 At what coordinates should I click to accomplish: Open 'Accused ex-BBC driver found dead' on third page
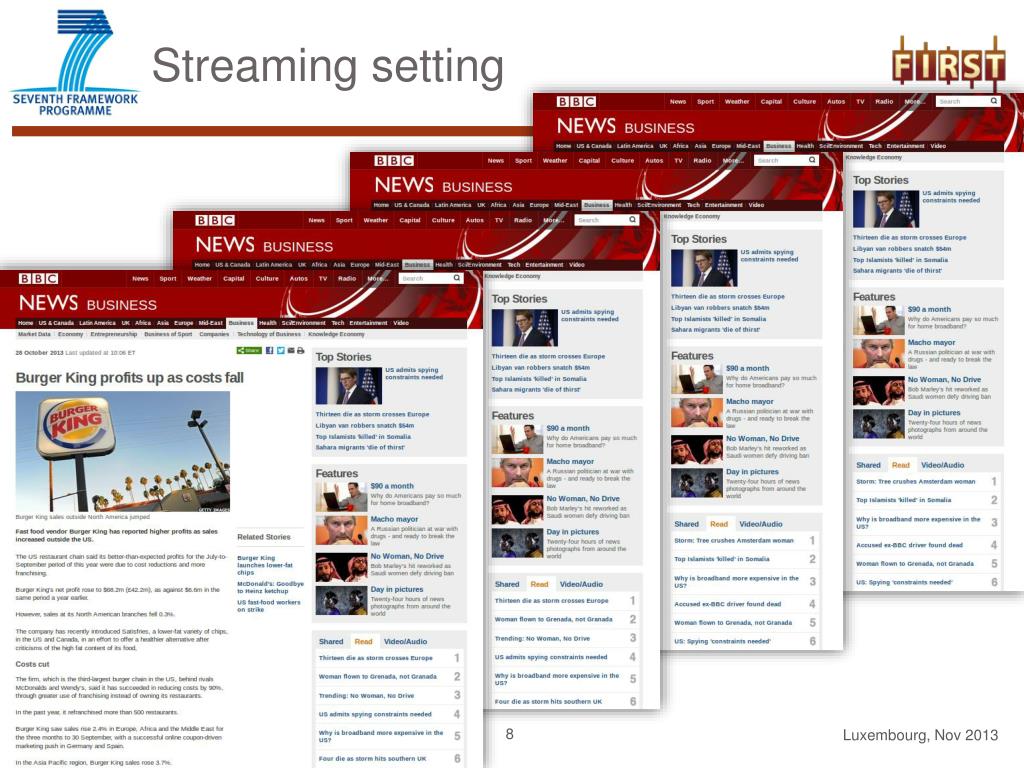(x=727, y=604)
